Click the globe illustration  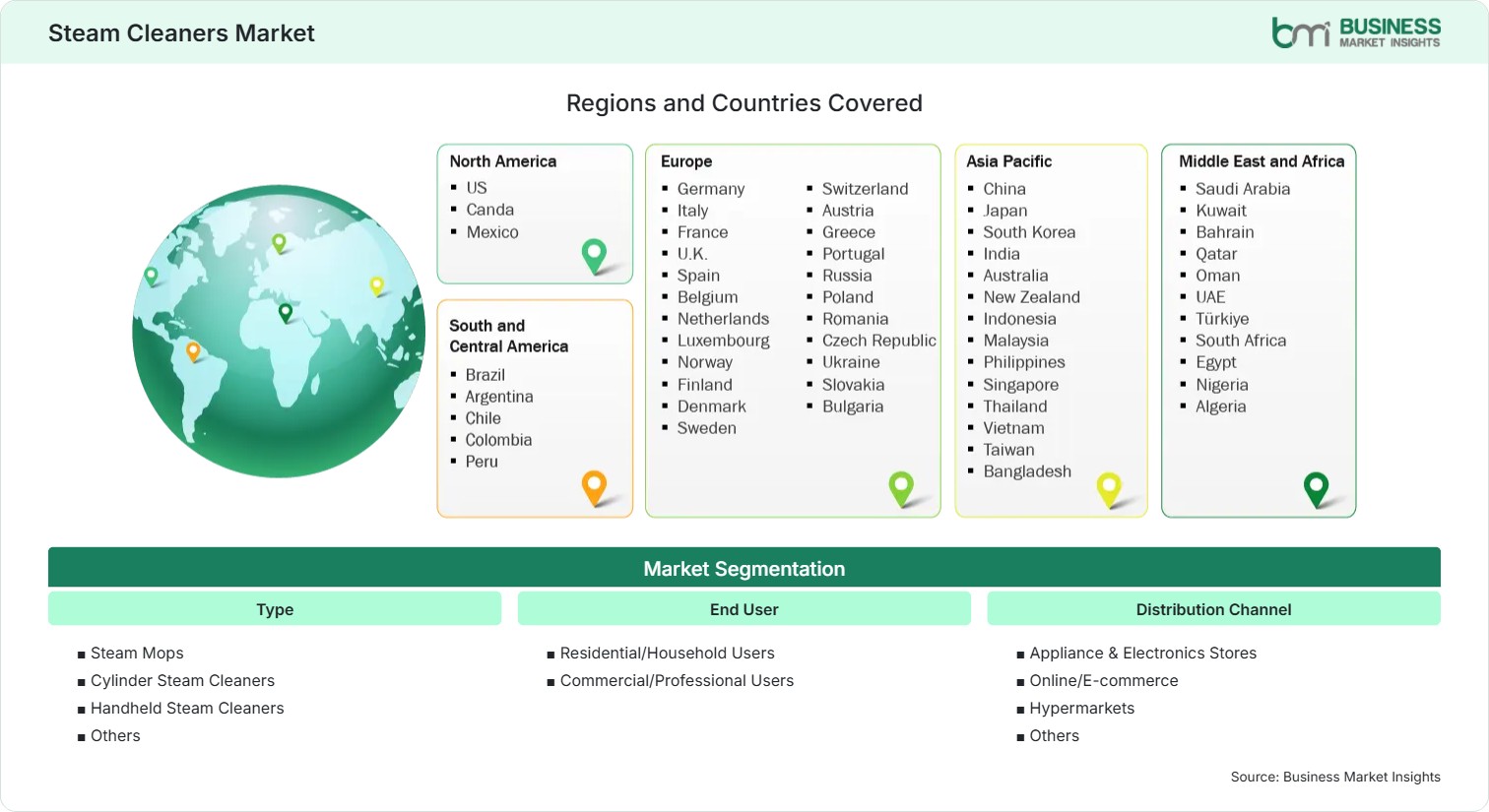coord(279,332)
